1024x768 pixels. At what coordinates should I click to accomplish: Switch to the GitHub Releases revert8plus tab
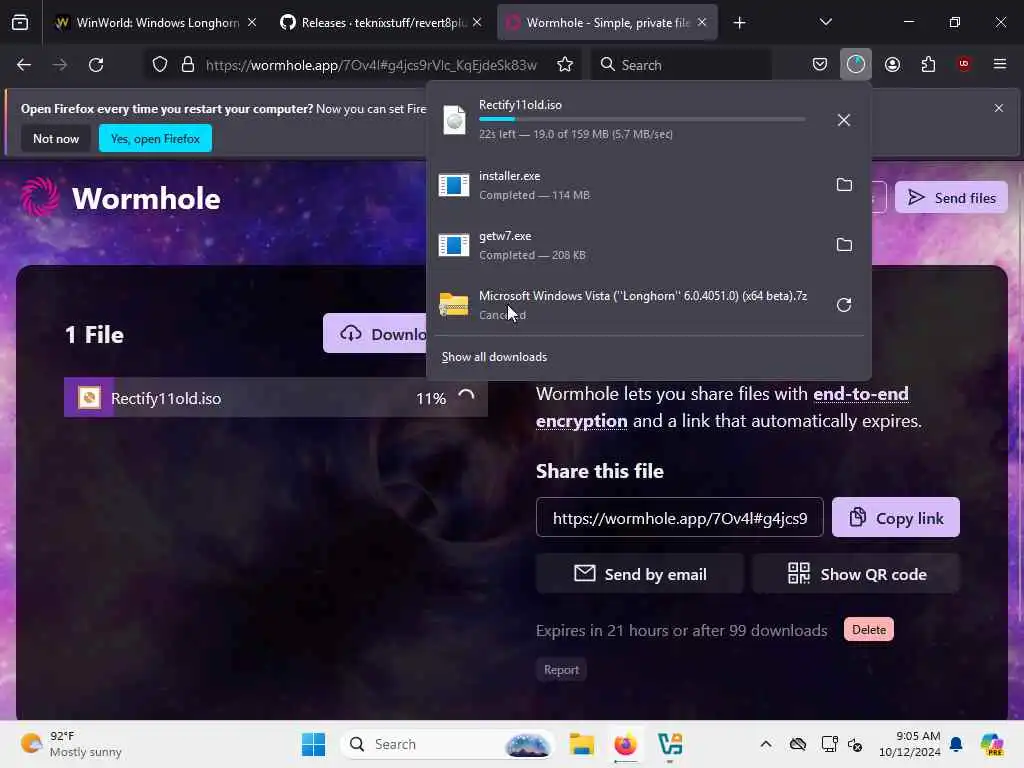(383, 23)
